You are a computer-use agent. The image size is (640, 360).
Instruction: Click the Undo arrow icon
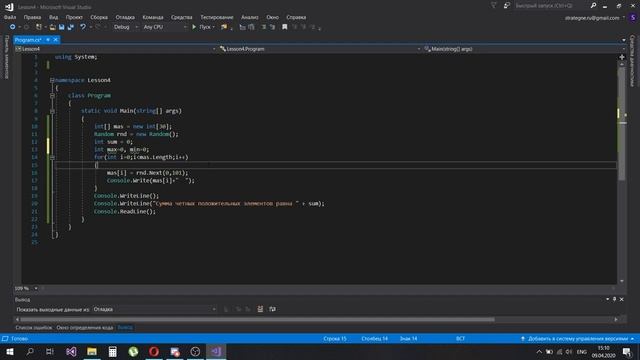[x=83, y=27]
